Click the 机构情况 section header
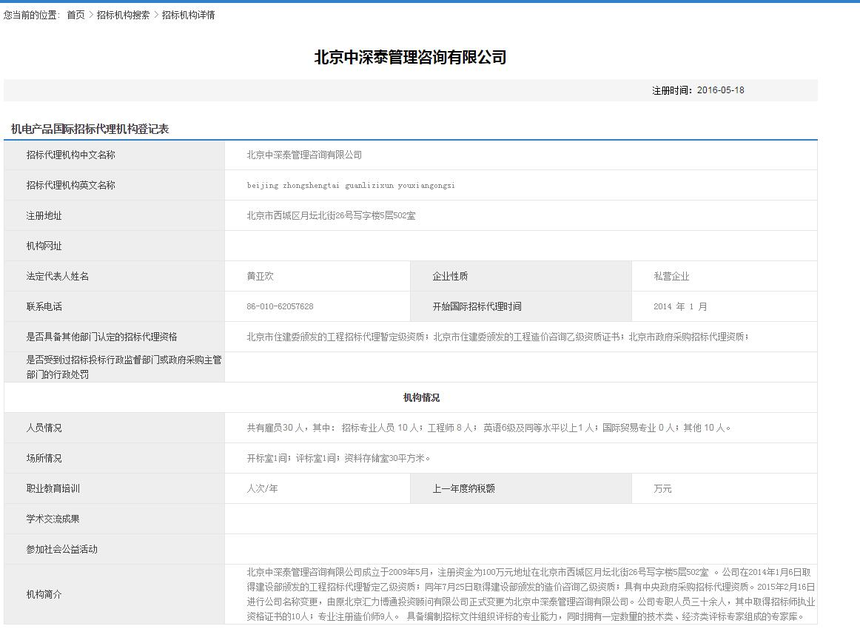This screenshot has height=643, width=860. [421, 397]
